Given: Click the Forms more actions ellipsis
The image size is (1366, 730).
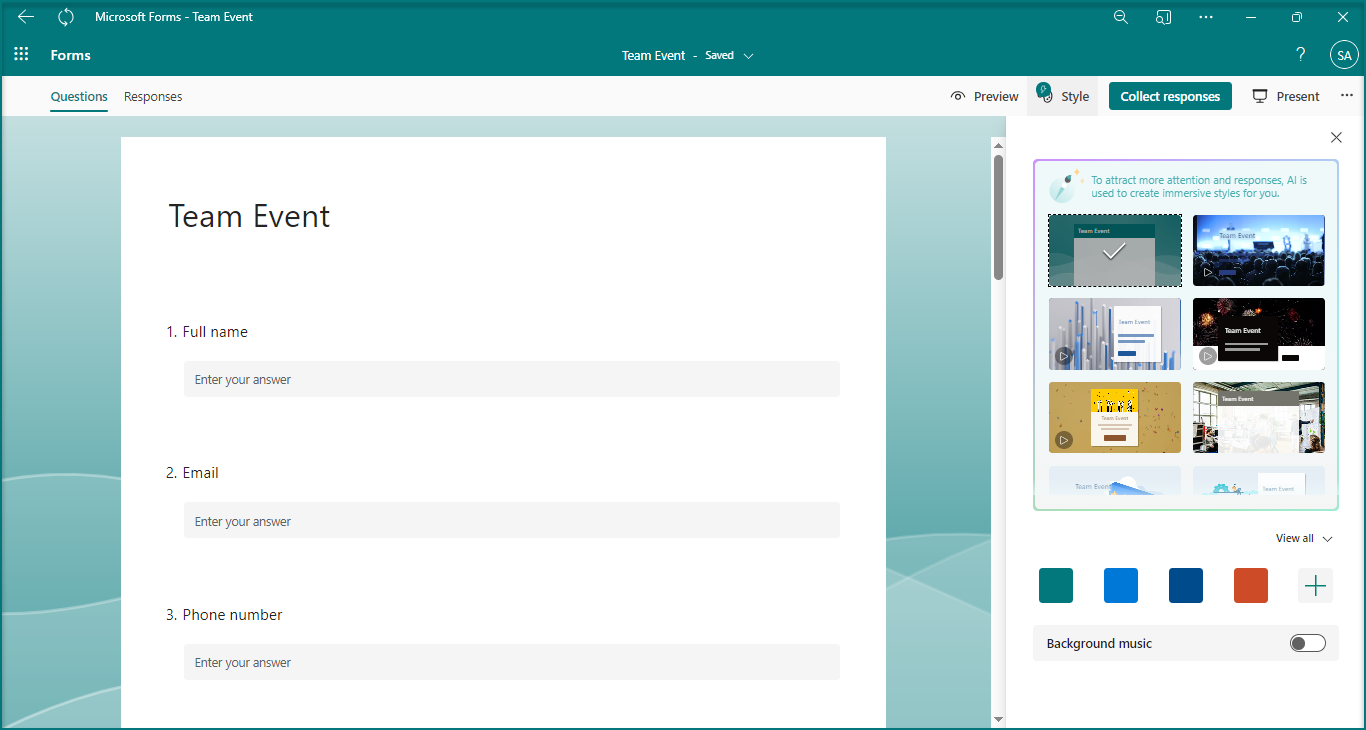Looking at the screenshot, I should pos(1347,95).
